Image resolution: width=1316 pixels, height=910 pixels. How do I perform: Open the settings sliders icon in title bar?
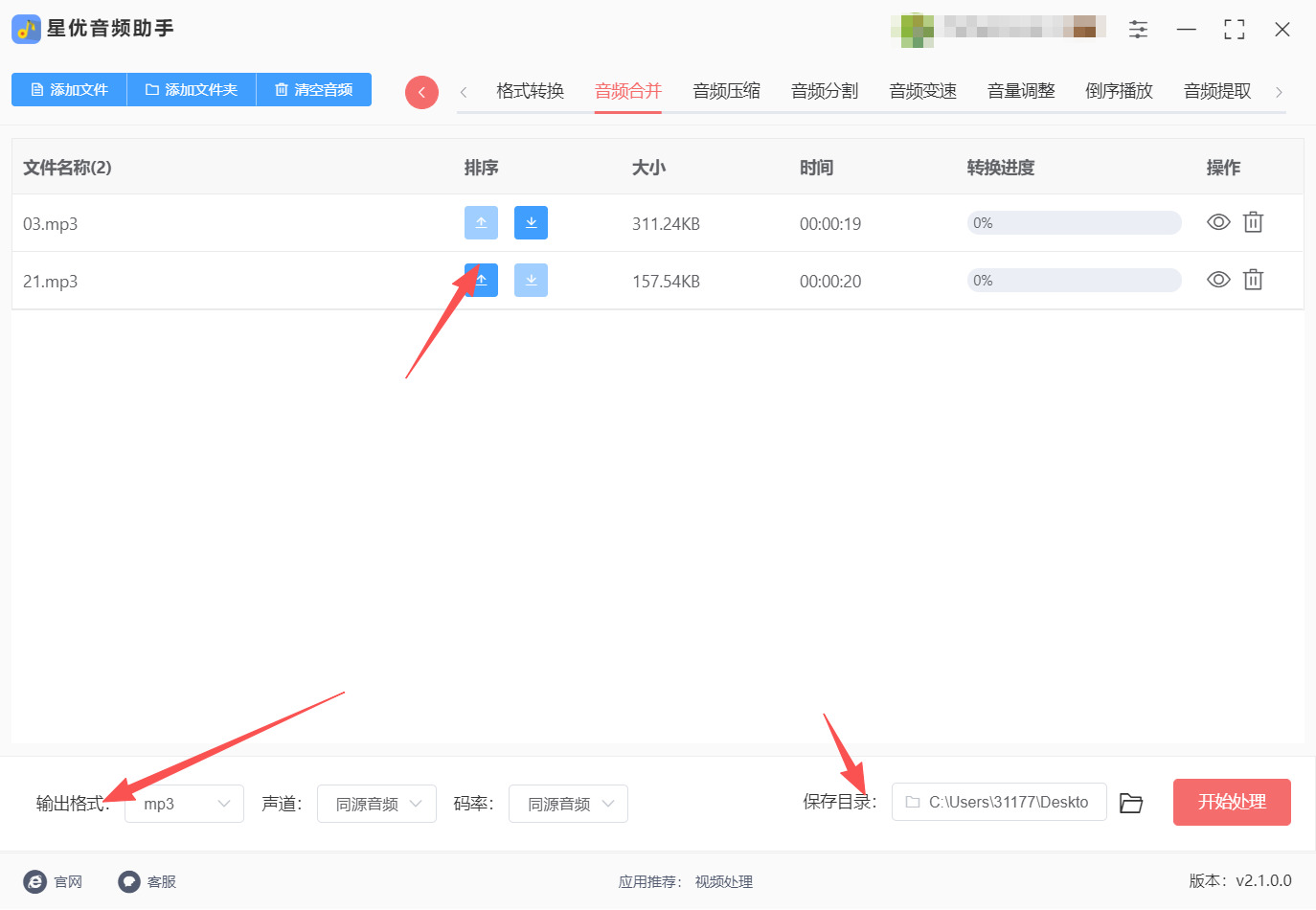coord(1138,30)
